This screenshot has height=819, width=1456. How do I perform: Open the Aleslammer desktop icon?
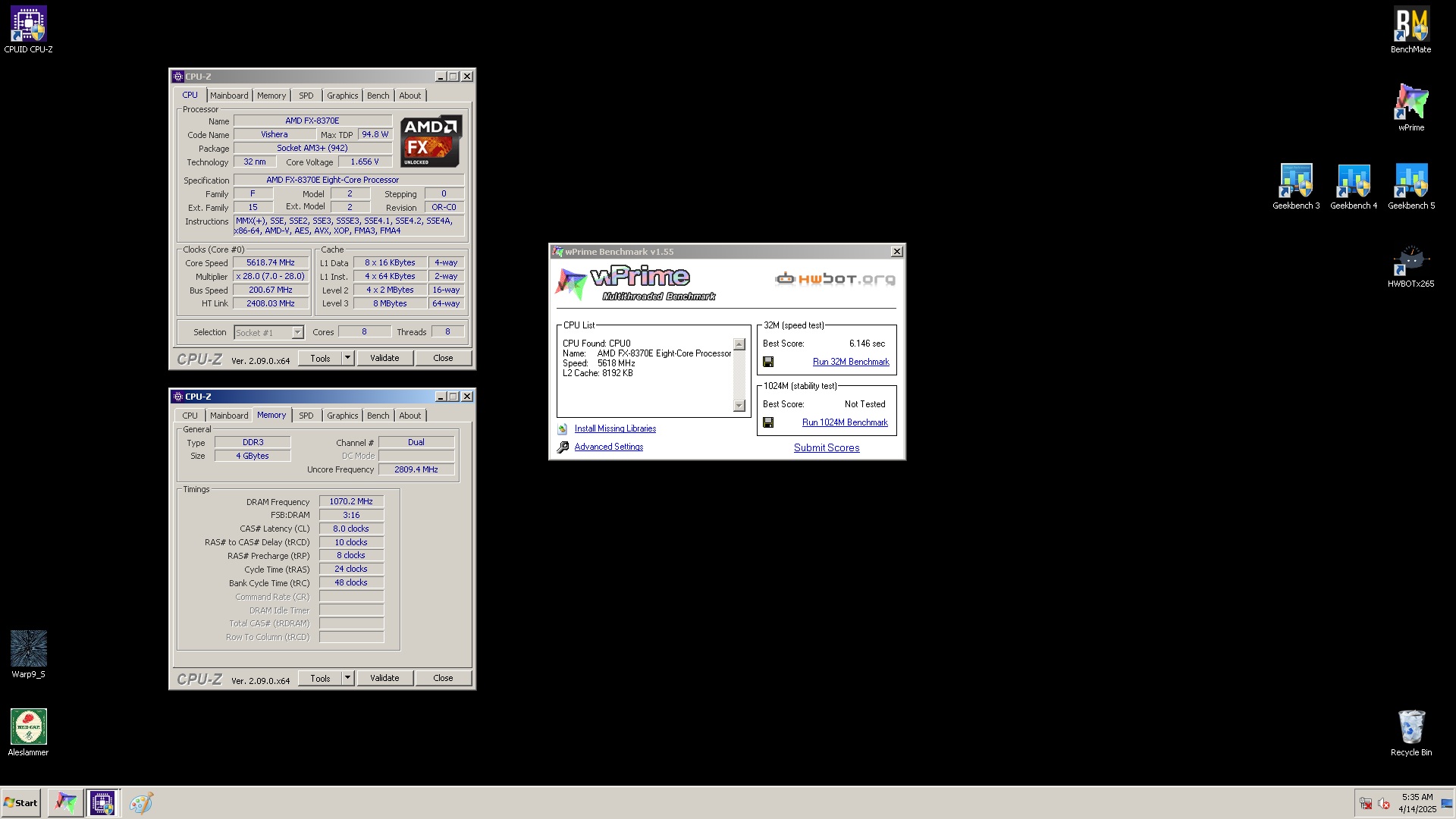click(28, 733)
